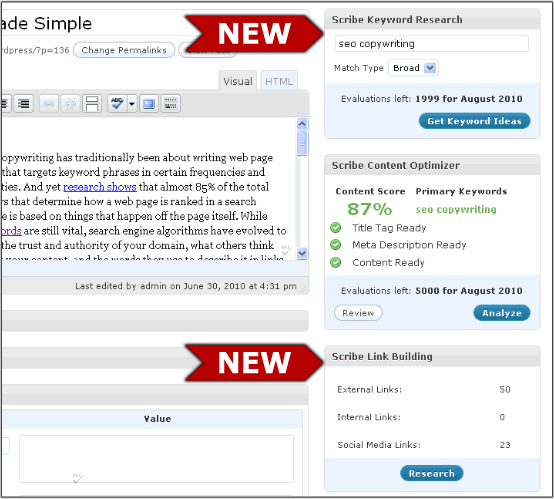Click the insert link chain icon

tap(49, 104)
